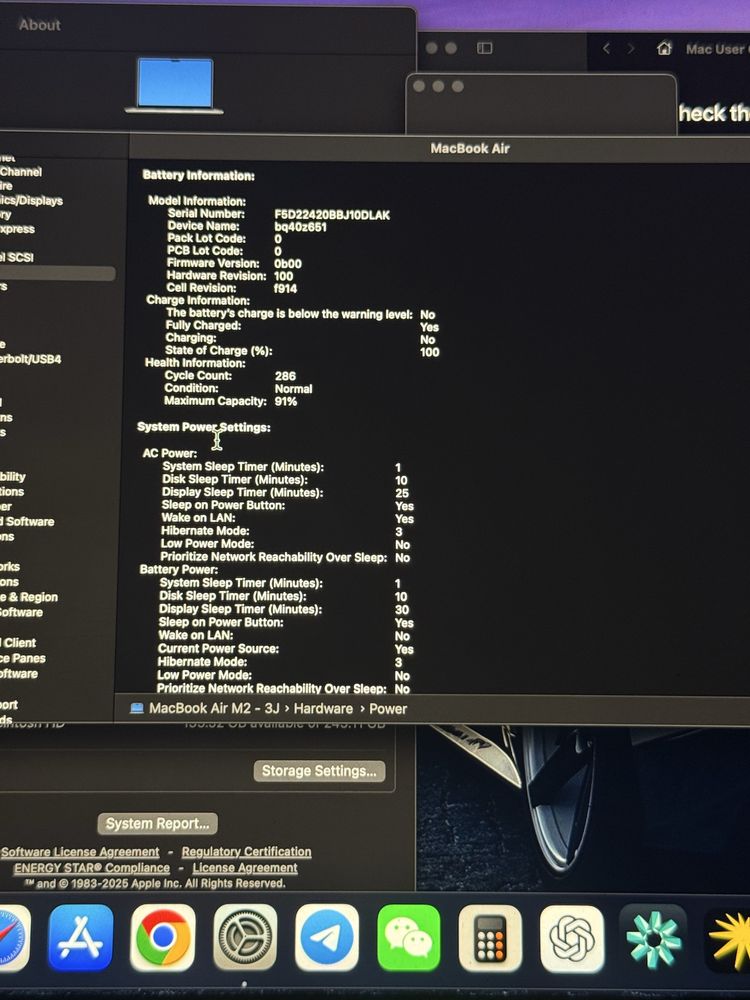This screenshot has height=1000, width=750.
Task: Open WeChat from the Dock
Action: (x=409, y=938)
